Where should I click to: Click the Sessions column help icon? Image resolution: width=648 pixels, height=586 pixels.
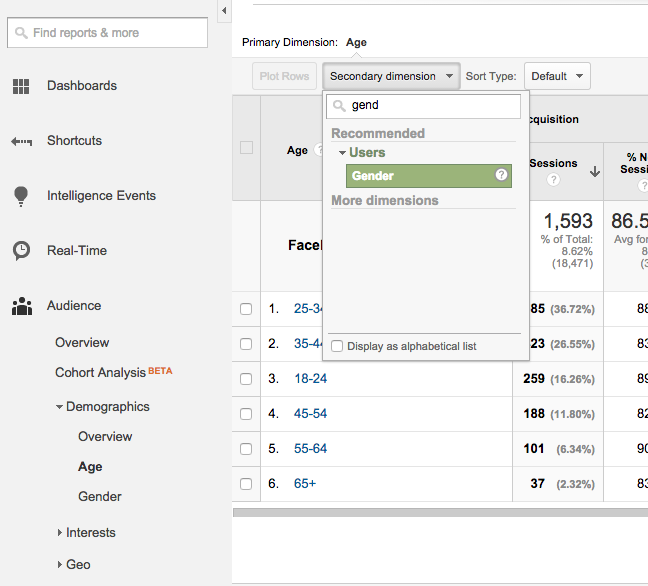tap(553, 180)
